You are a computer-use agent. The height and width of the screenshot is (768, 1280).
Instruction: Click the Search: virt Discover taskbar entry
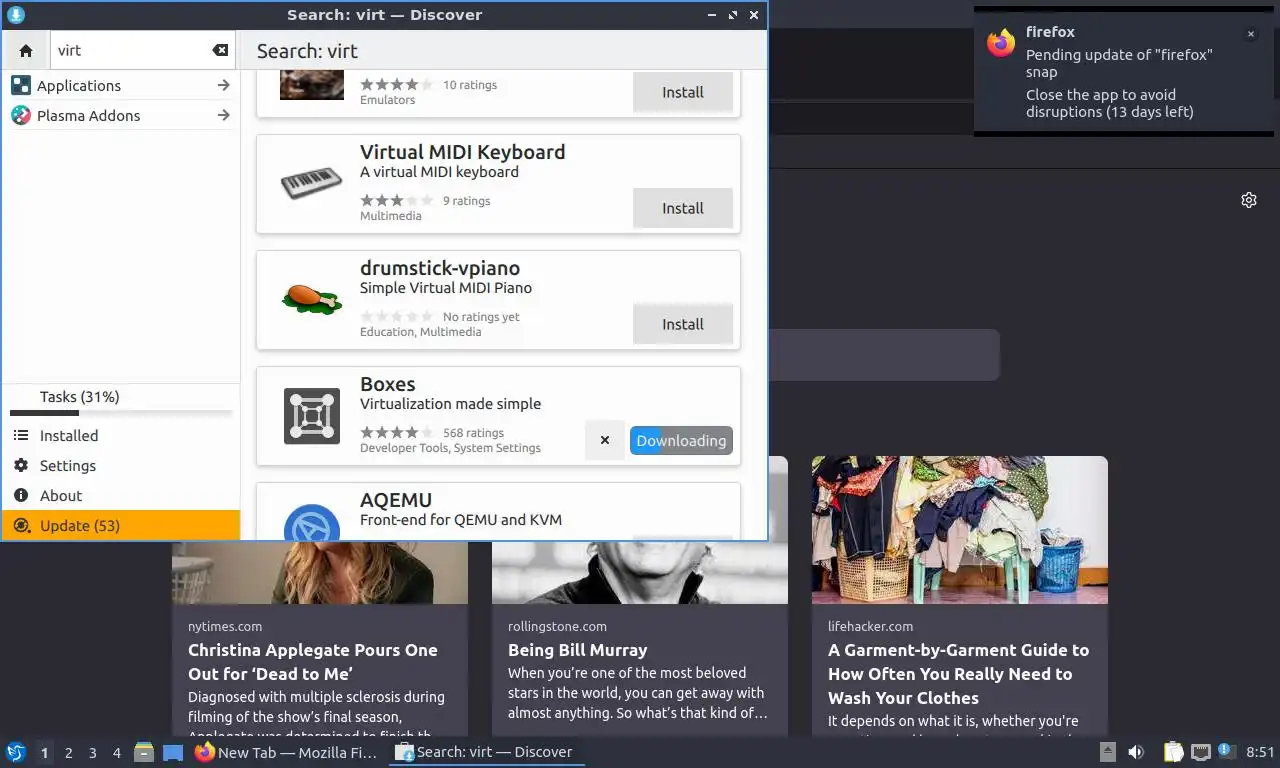coord(486,752)
